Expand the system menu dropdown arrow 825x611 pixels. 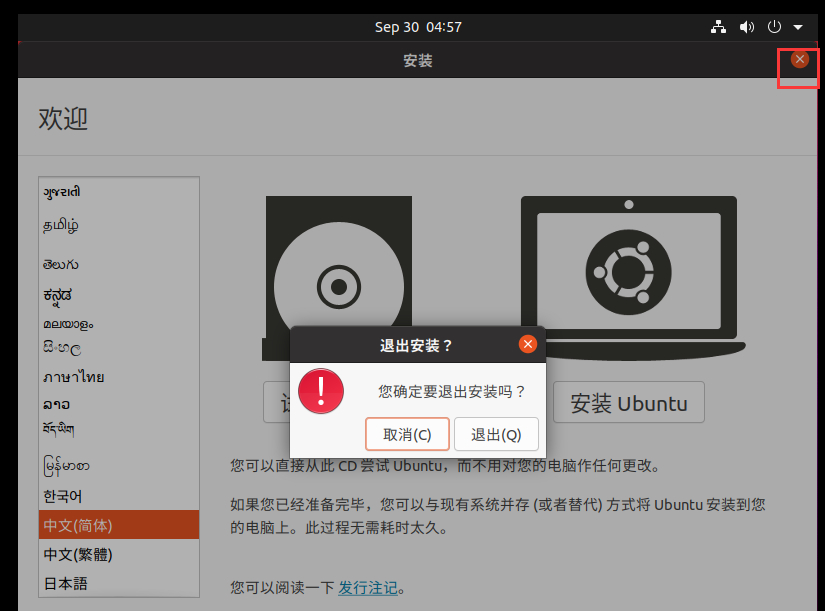pos(798,27)
